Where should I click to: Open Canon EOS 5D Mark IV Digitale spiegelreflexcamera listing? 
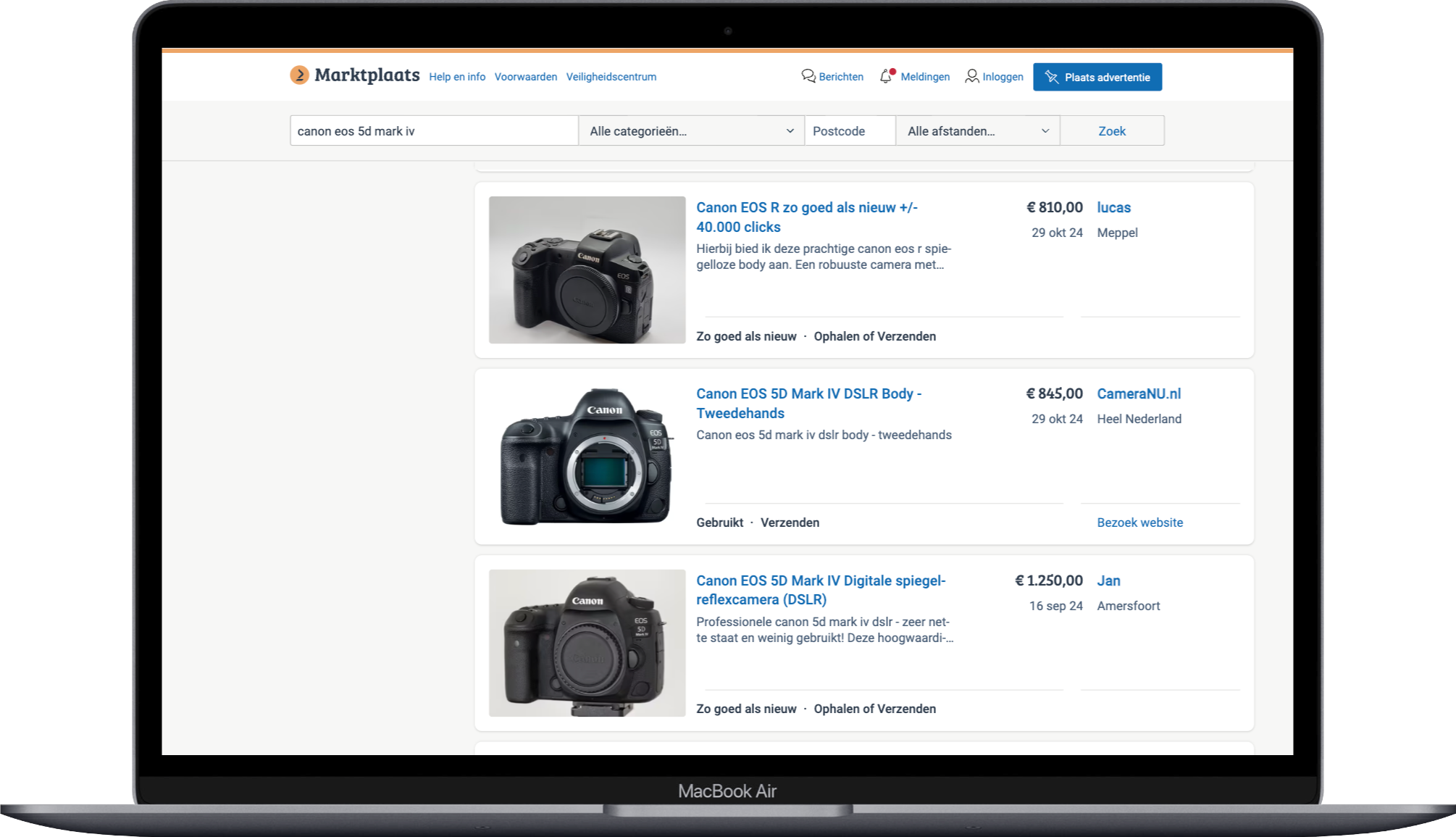(821, 590)
